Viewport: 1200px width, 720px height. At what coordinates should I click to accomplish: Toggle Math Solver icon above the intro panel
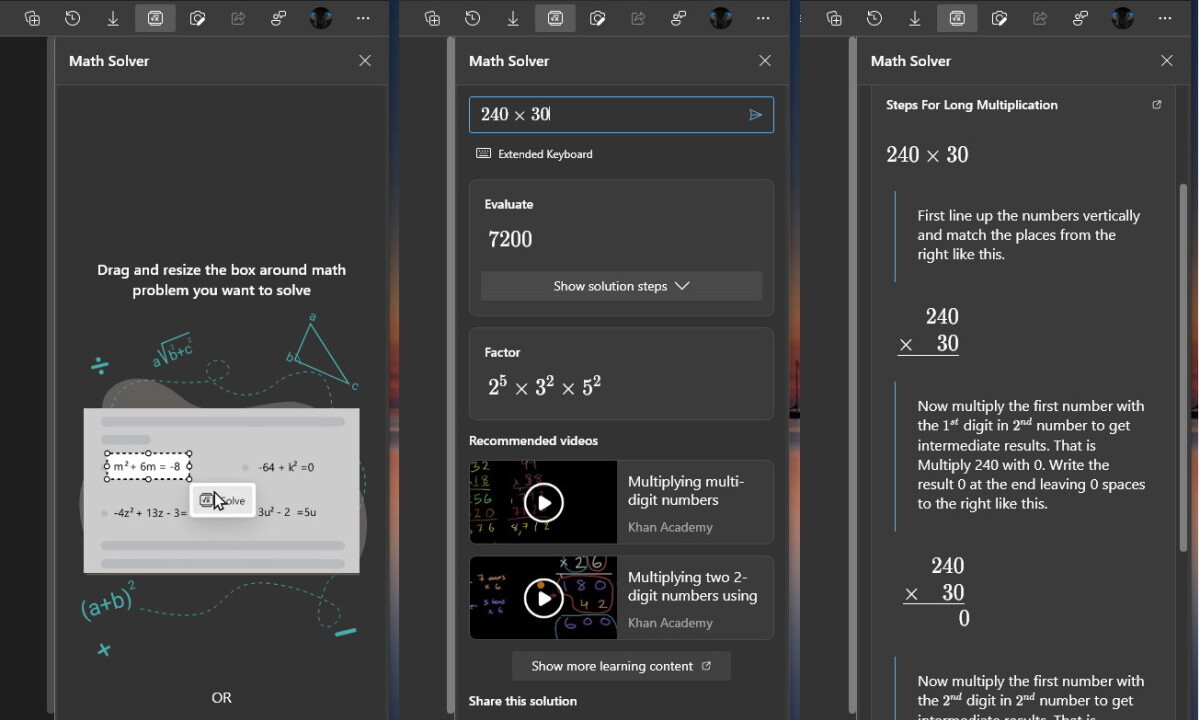(x=155, y=18)
